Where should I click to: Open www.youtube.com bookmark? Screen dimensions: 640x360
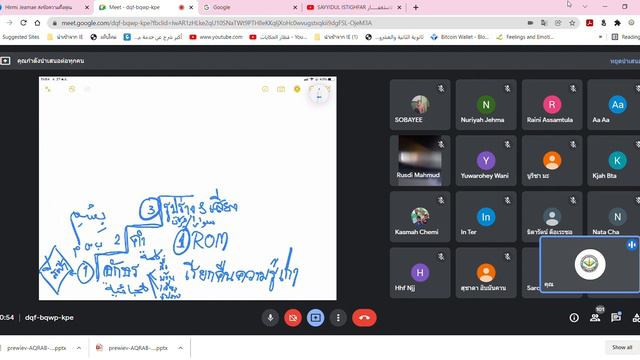(216, 37)
